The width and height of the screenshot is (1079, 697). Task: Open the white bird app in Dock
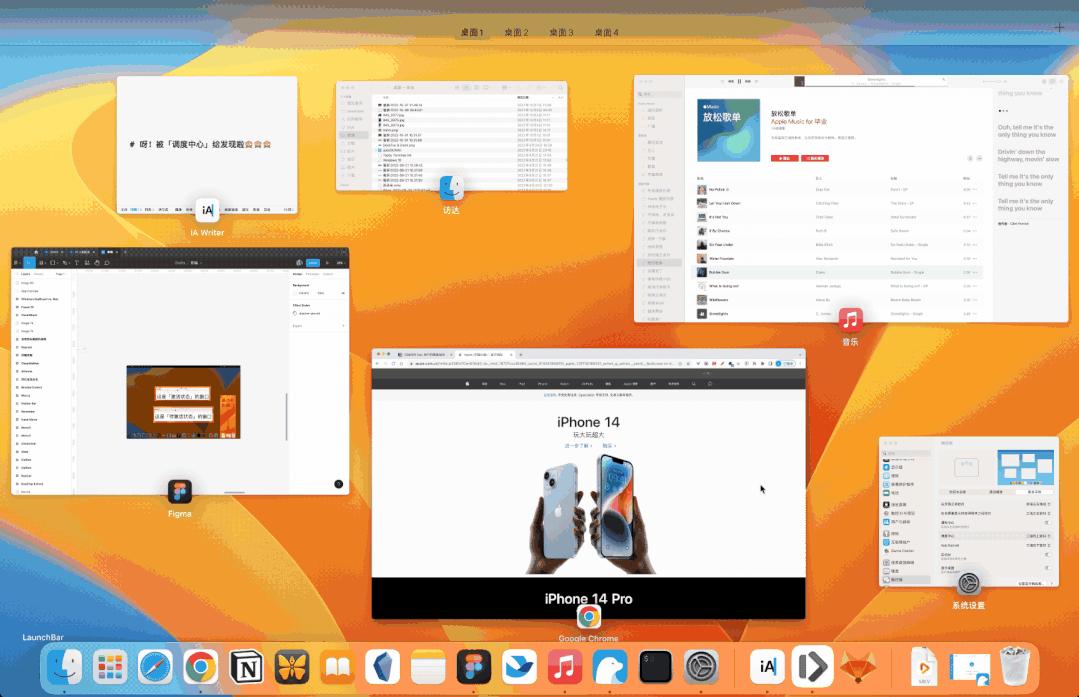coord(610,667)
